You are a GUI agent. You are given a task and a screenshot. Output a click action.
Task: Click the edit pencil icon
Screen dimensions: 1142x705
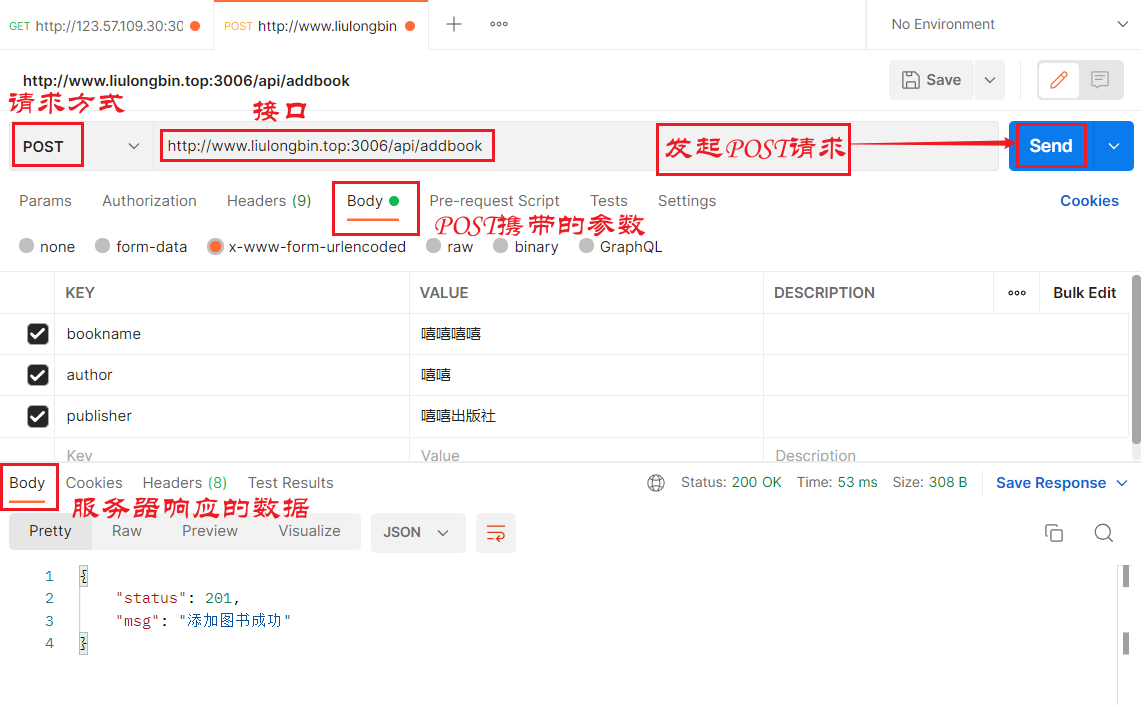(1059, 79)
